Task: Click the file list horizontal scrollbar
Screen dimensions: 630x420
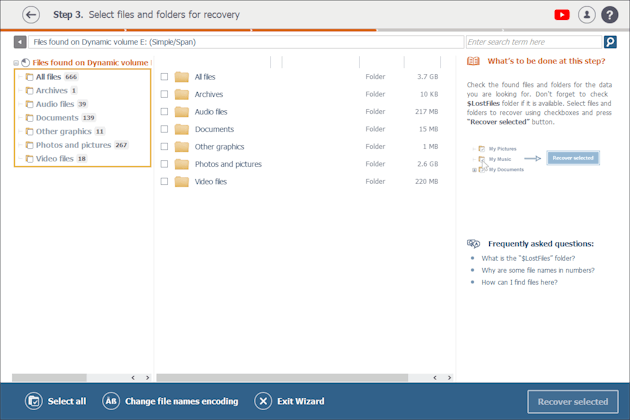Action: 282,378
